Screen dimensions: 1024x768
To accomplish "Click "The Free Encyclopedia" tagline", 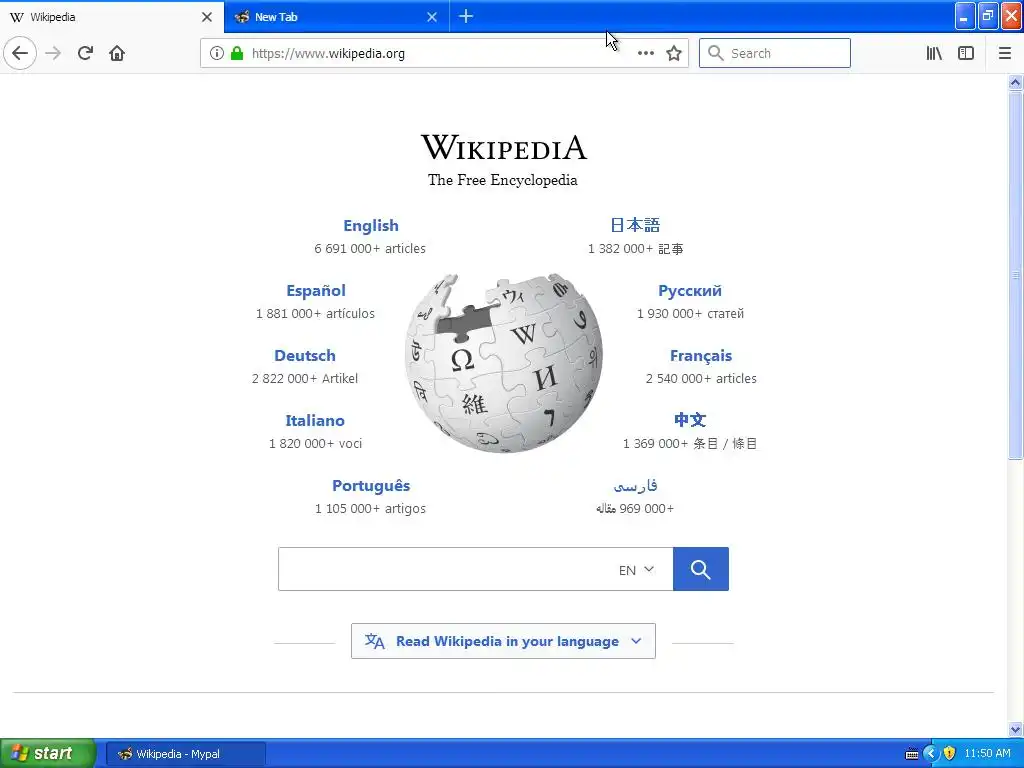I will tap(502, 180).
